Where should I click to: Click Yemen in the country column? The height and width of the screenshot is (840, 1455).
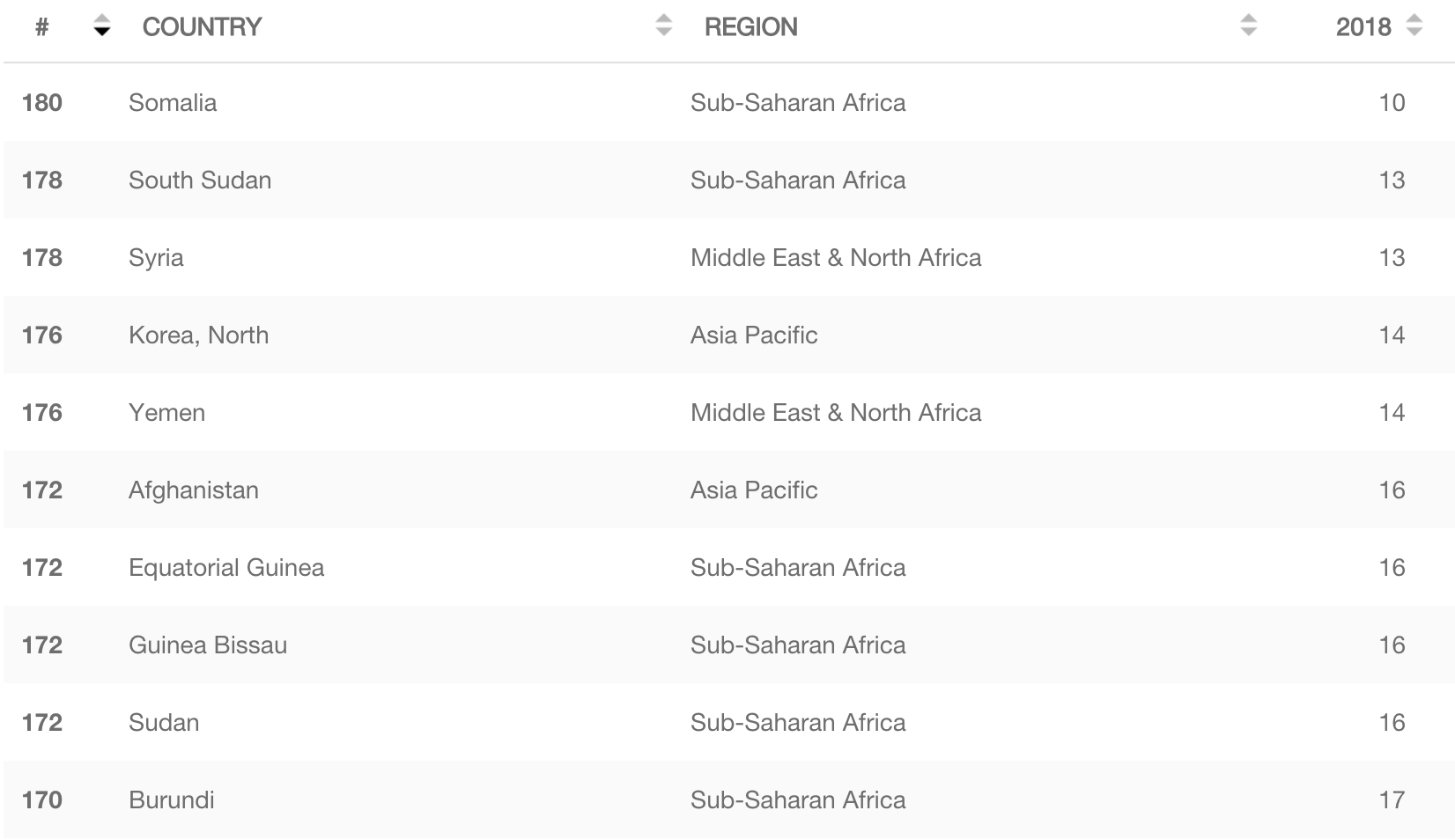(x=166, y=413)
